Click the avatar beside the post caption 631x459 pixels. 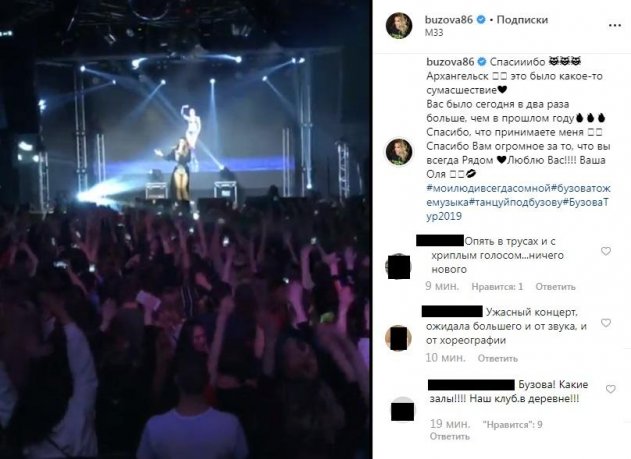pyautogui.click(x=399, y=152)
